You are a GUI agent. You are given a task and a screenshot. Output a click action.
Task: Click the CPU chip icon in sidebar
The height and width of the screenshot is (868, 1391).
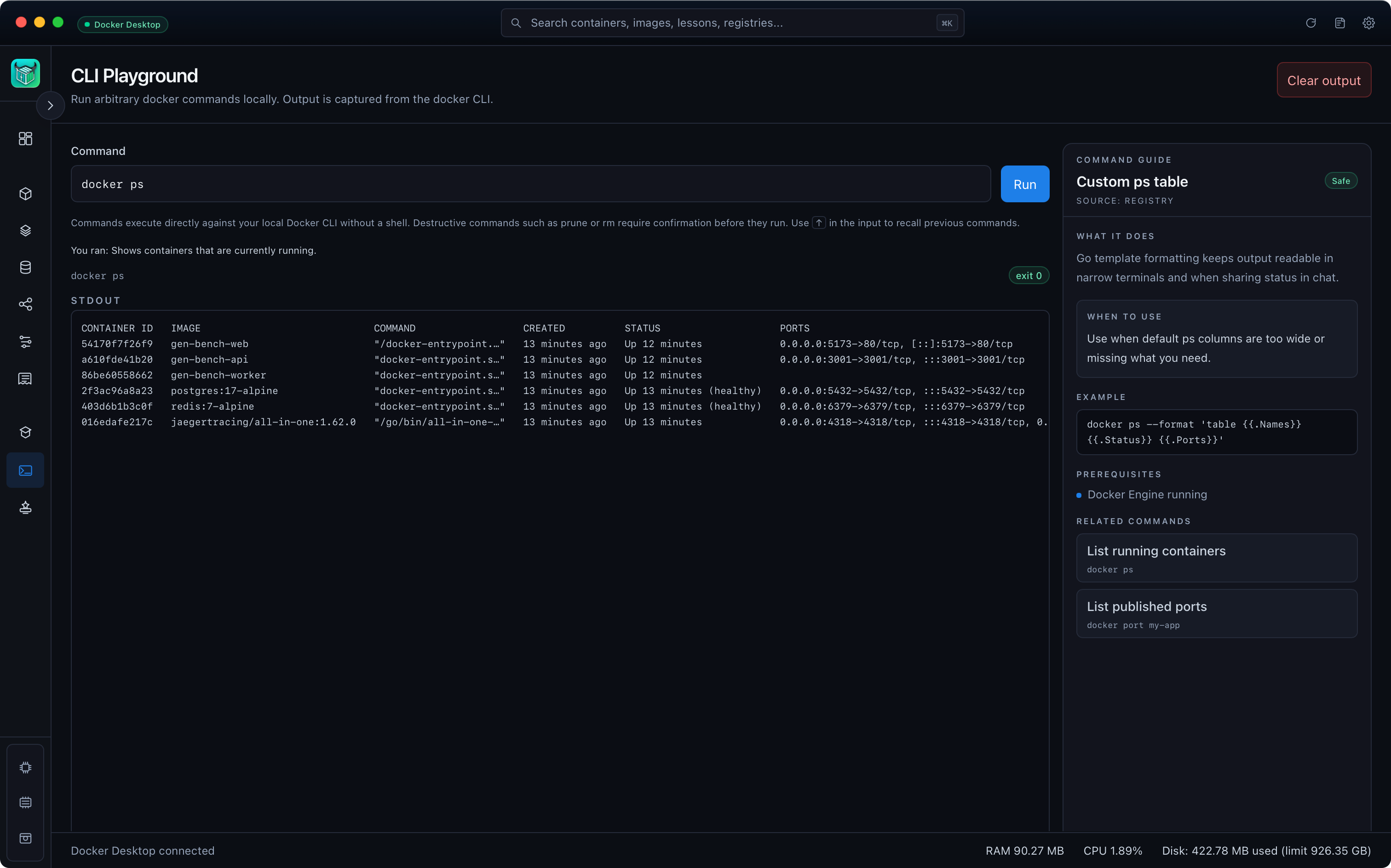click(25, 767)
